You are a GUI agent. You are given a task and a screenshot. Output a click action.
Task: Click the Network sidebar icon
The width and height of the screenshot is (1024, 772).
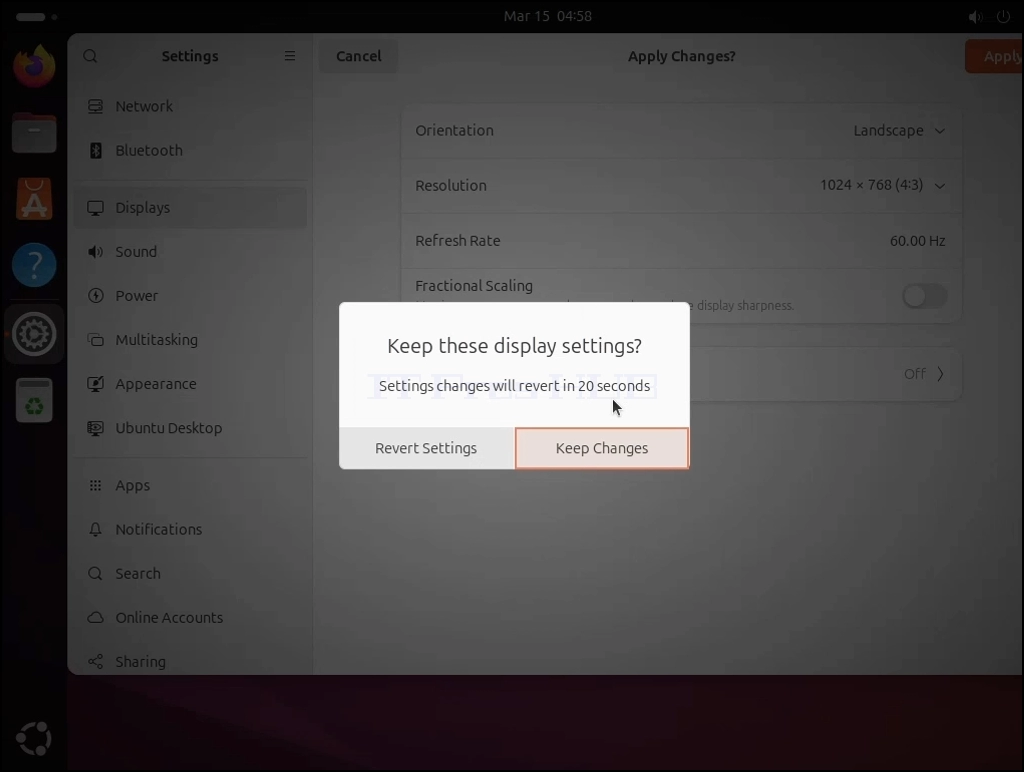pos(95,106)
